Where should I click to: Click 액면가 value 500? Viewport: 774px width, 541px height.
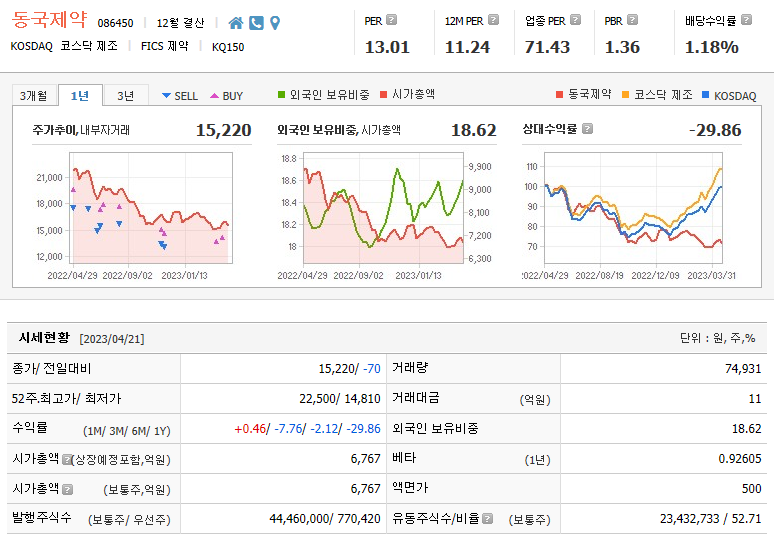(751, 489)
